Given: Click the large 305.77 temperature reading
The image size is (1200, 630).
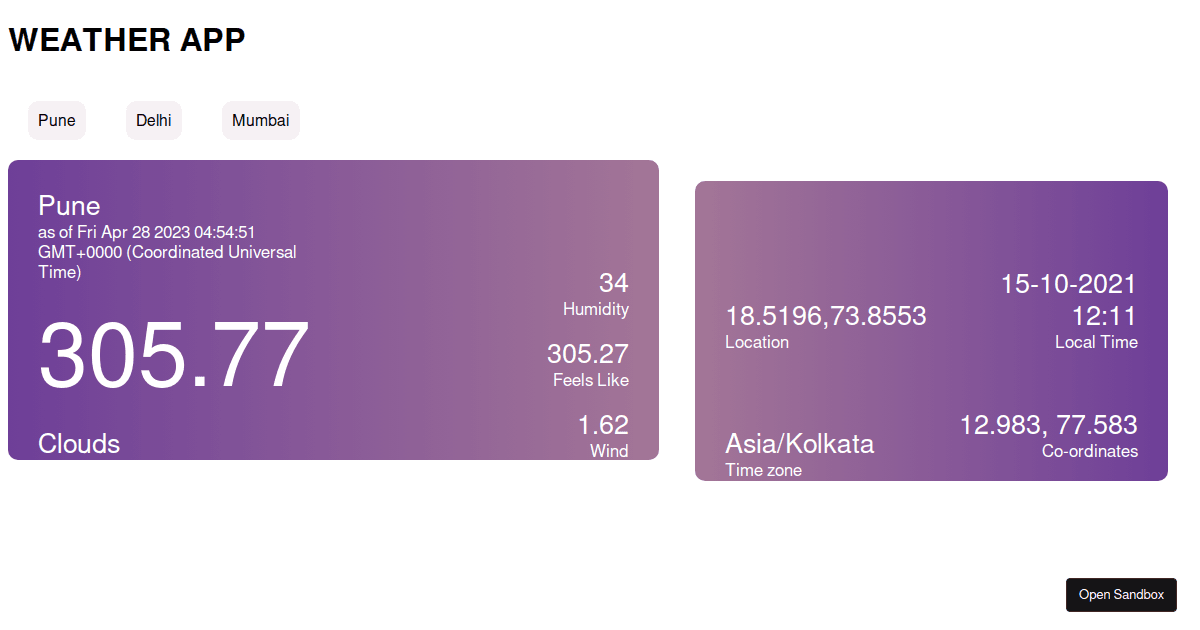Looking at the screenshot, I should 174,355.
